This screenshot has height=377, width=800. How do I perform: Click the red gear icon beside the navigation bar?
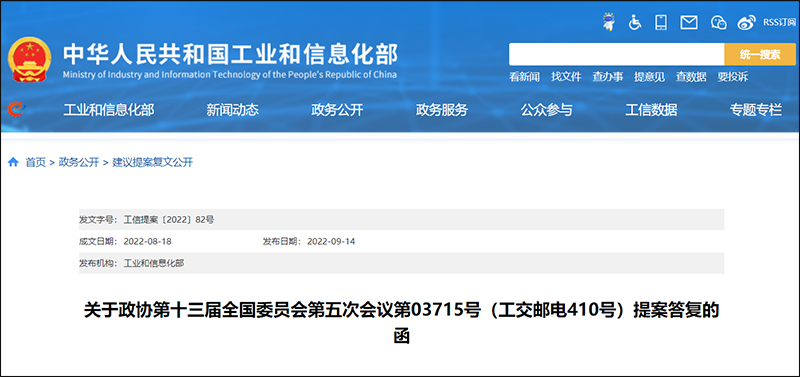pyautogui.click(x=15, y=109)
